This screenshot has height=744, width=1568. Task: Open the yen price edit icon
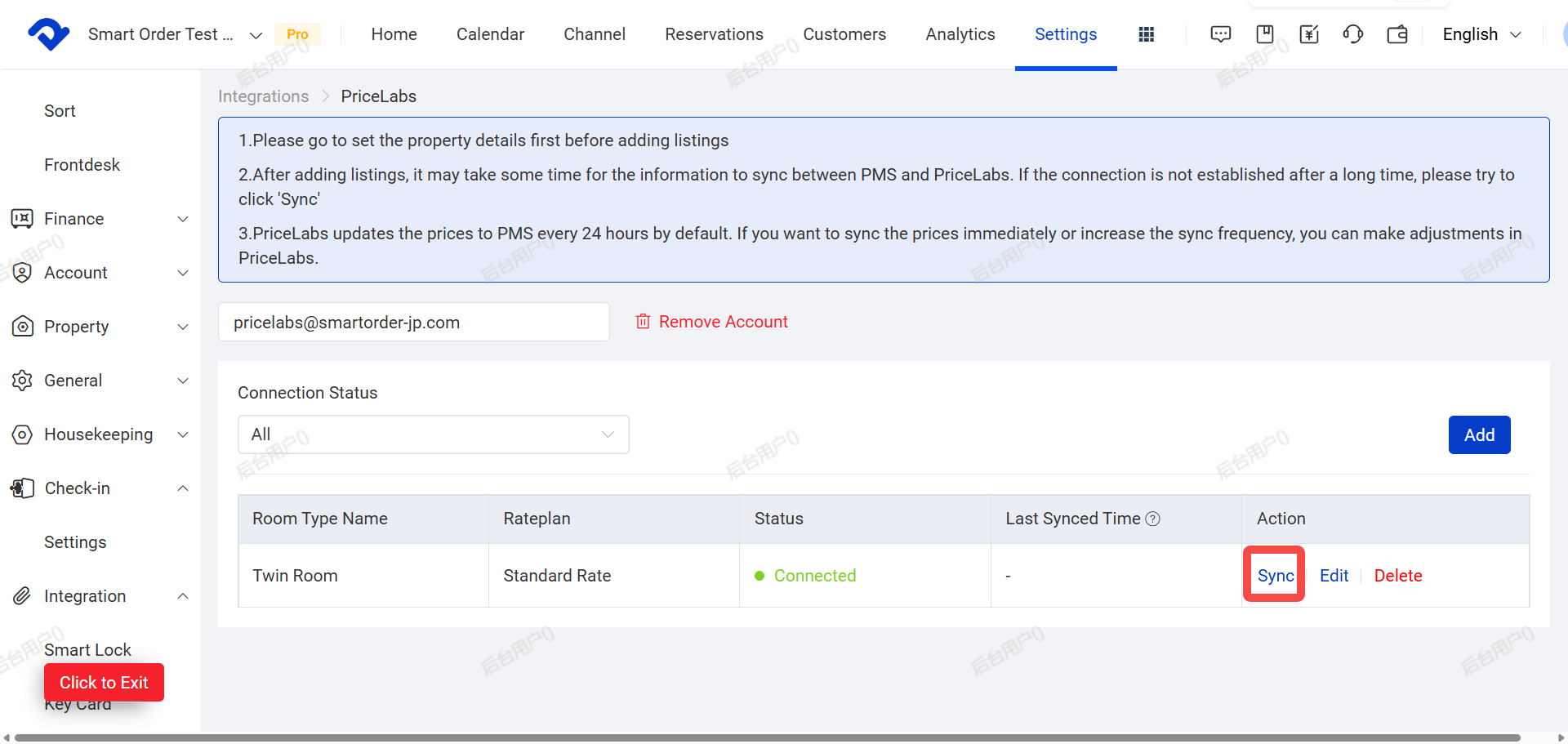pyautogui.click(x=1309, y=34)
